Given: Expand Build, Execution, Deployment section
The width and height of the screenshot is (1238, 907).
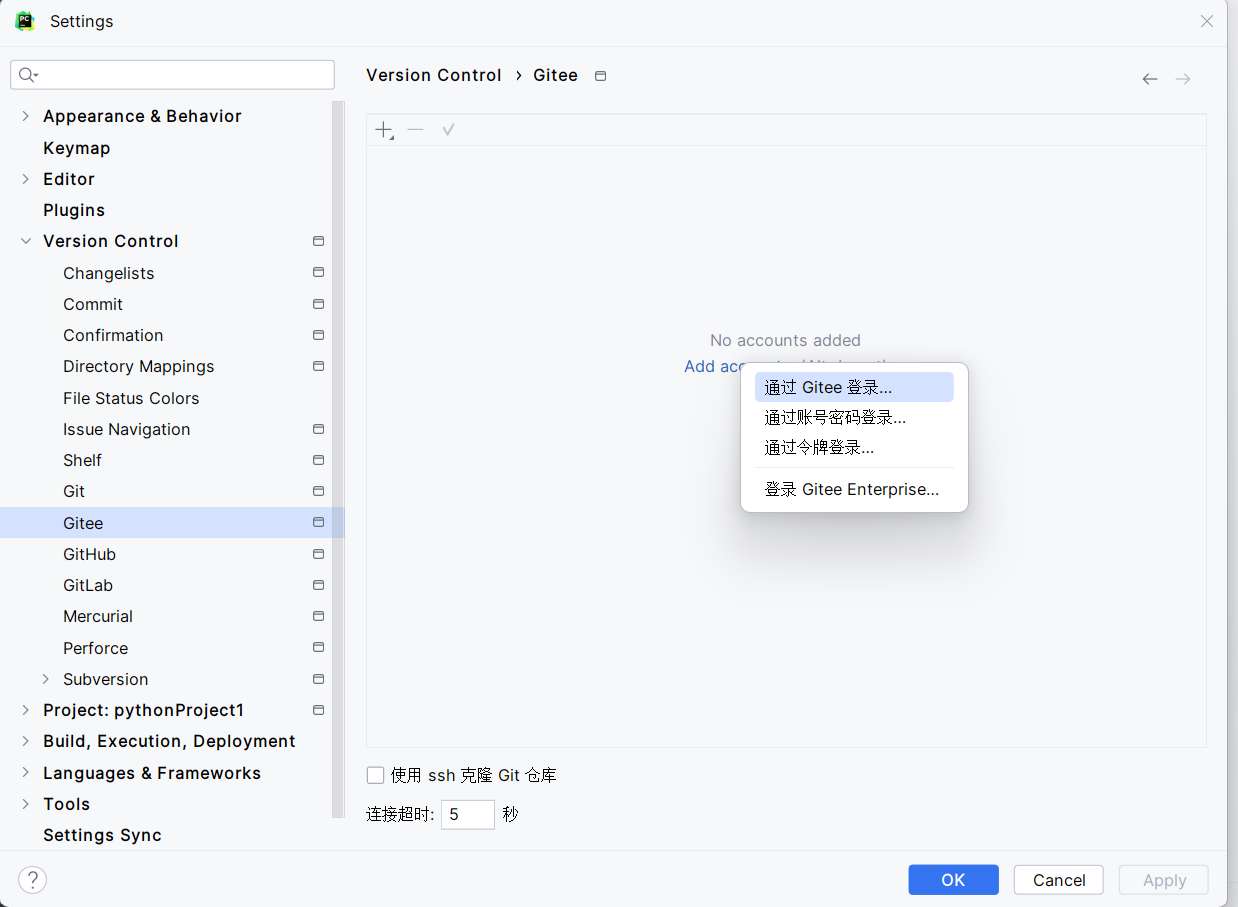Looking at the screenshot, I should coord(25,741).
